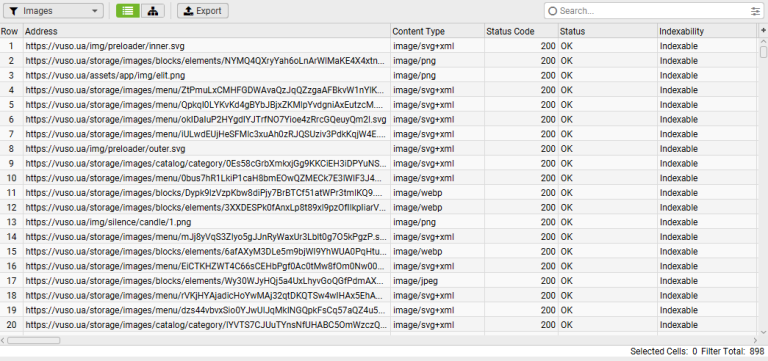The height and width of the screenshot is (361, 768).
Task: Sort by Address column header
Action: (207, 31)
